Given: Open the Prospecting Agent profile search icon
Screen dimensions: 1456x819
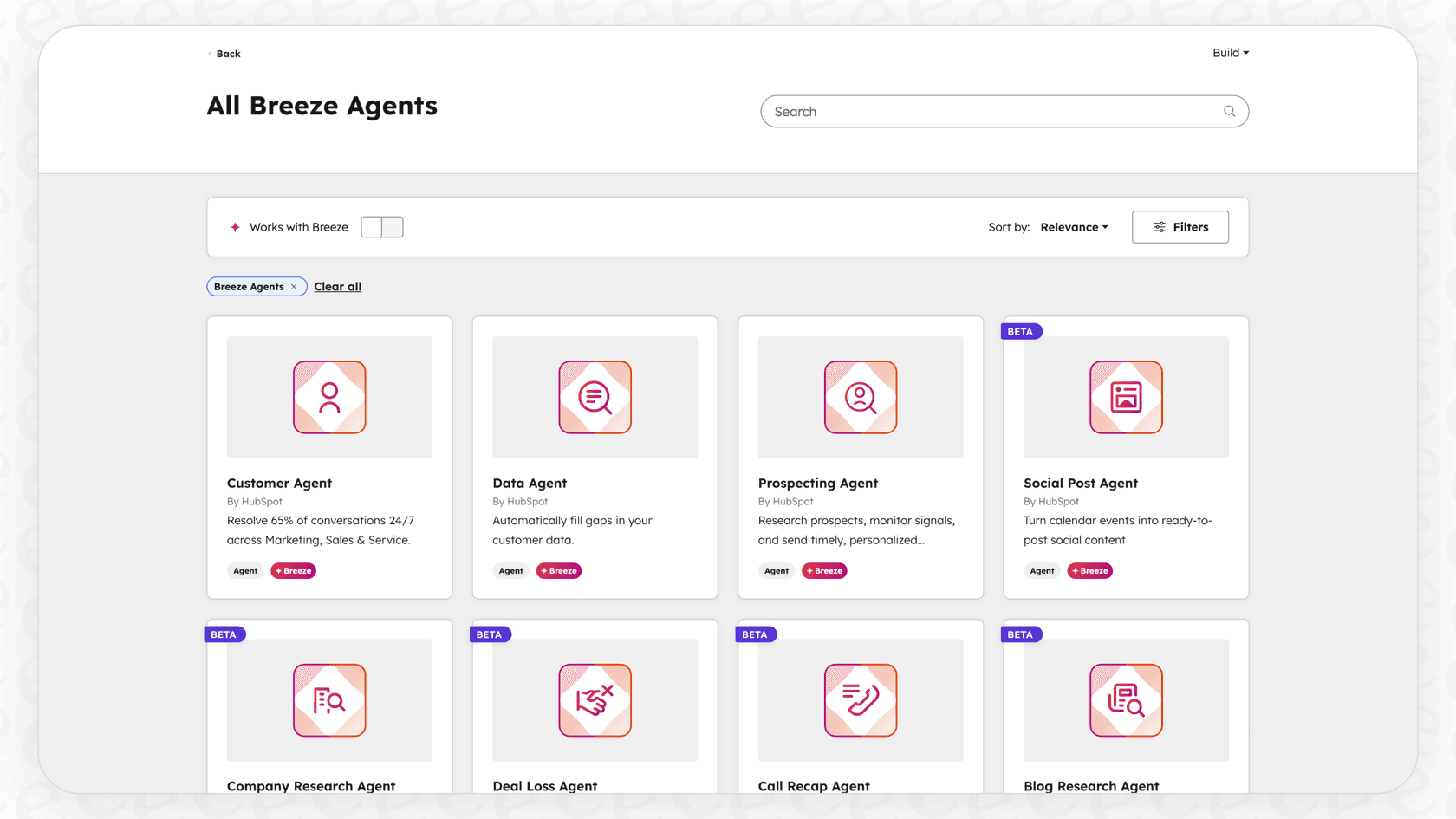Looking at the screenshot, I should [x=860, y=397].
